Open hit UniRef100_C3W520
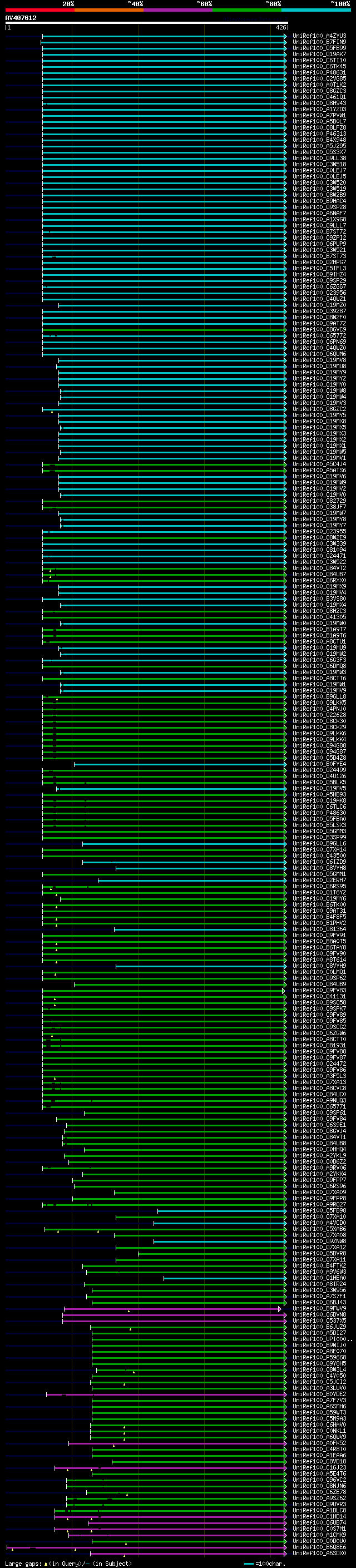This screenshot has height=1568, width=356. 319,182
